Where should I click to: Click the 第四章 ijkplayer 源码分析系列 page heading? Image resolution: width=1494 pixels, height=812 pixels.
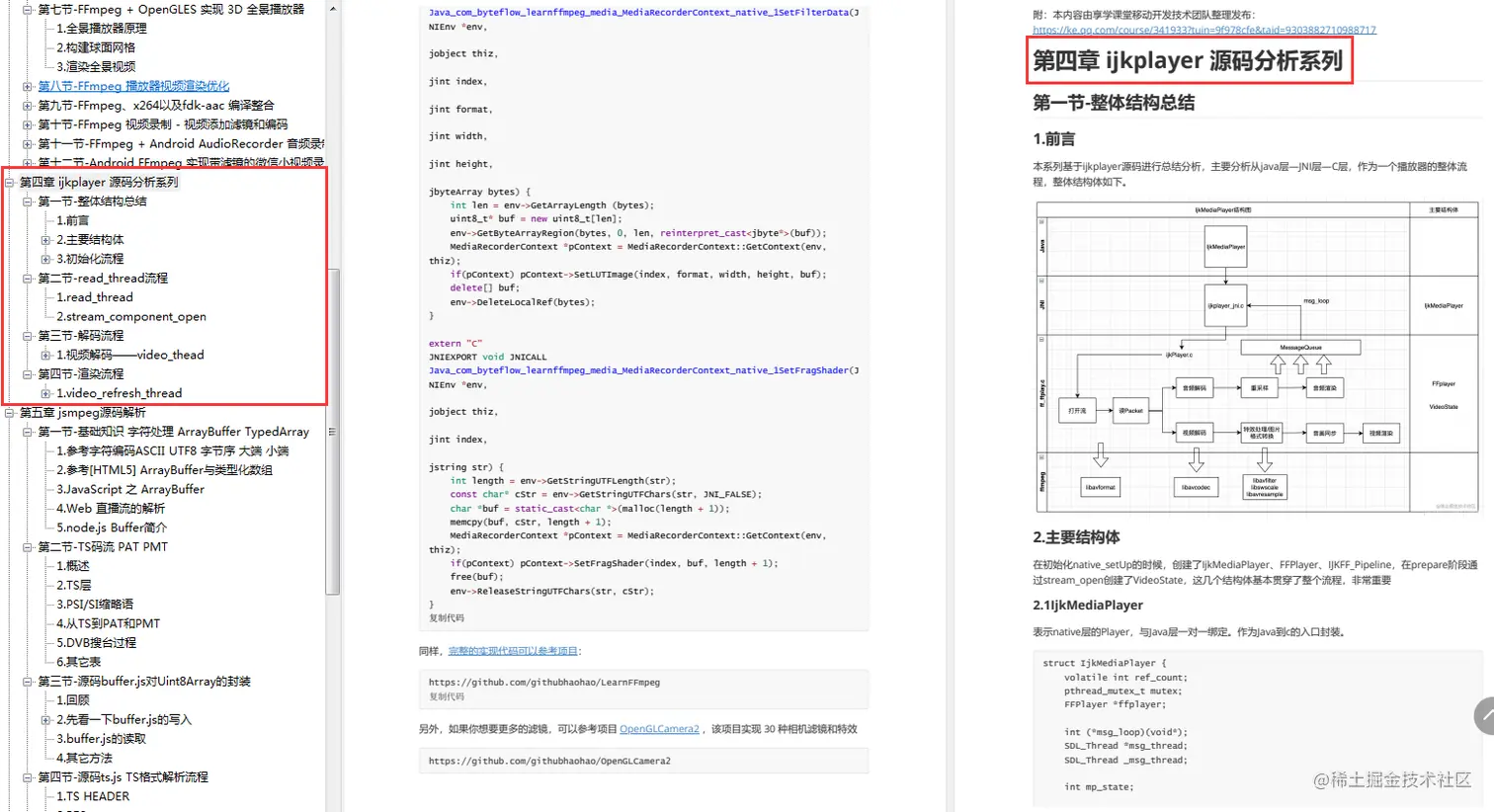tap(1188, 61)
